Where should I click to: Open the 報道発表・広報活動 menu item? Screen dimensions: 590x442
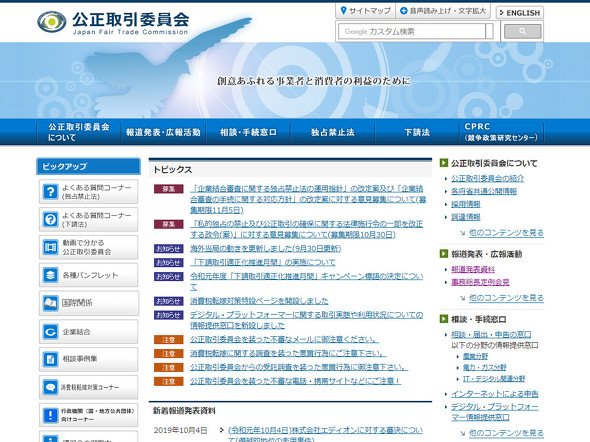[163, 132]
